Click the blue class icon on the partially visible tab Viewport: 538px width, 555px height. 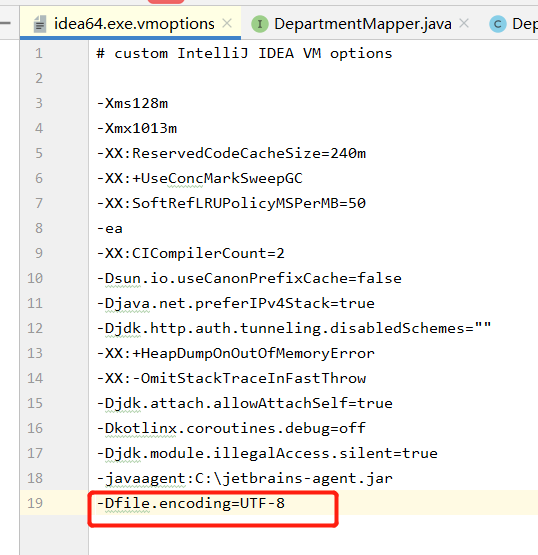pos(498,24)
